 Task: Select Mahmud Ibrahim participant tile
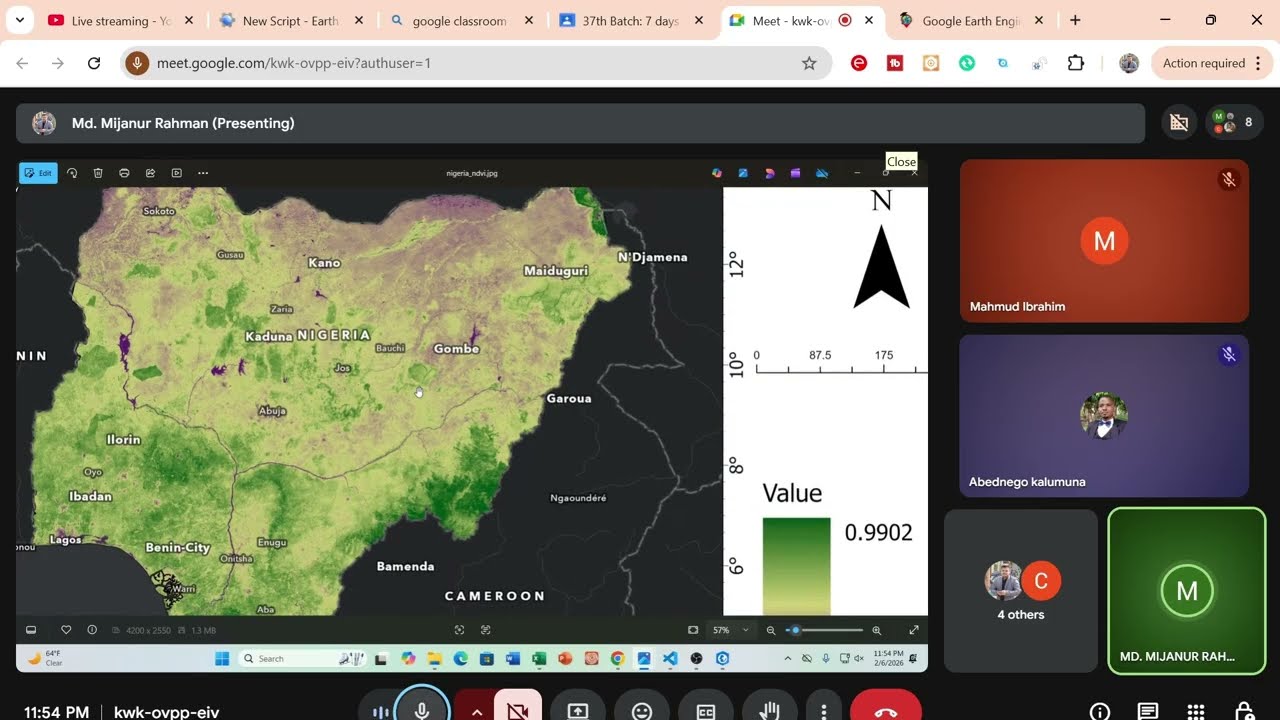click(x=1104, y=241)
